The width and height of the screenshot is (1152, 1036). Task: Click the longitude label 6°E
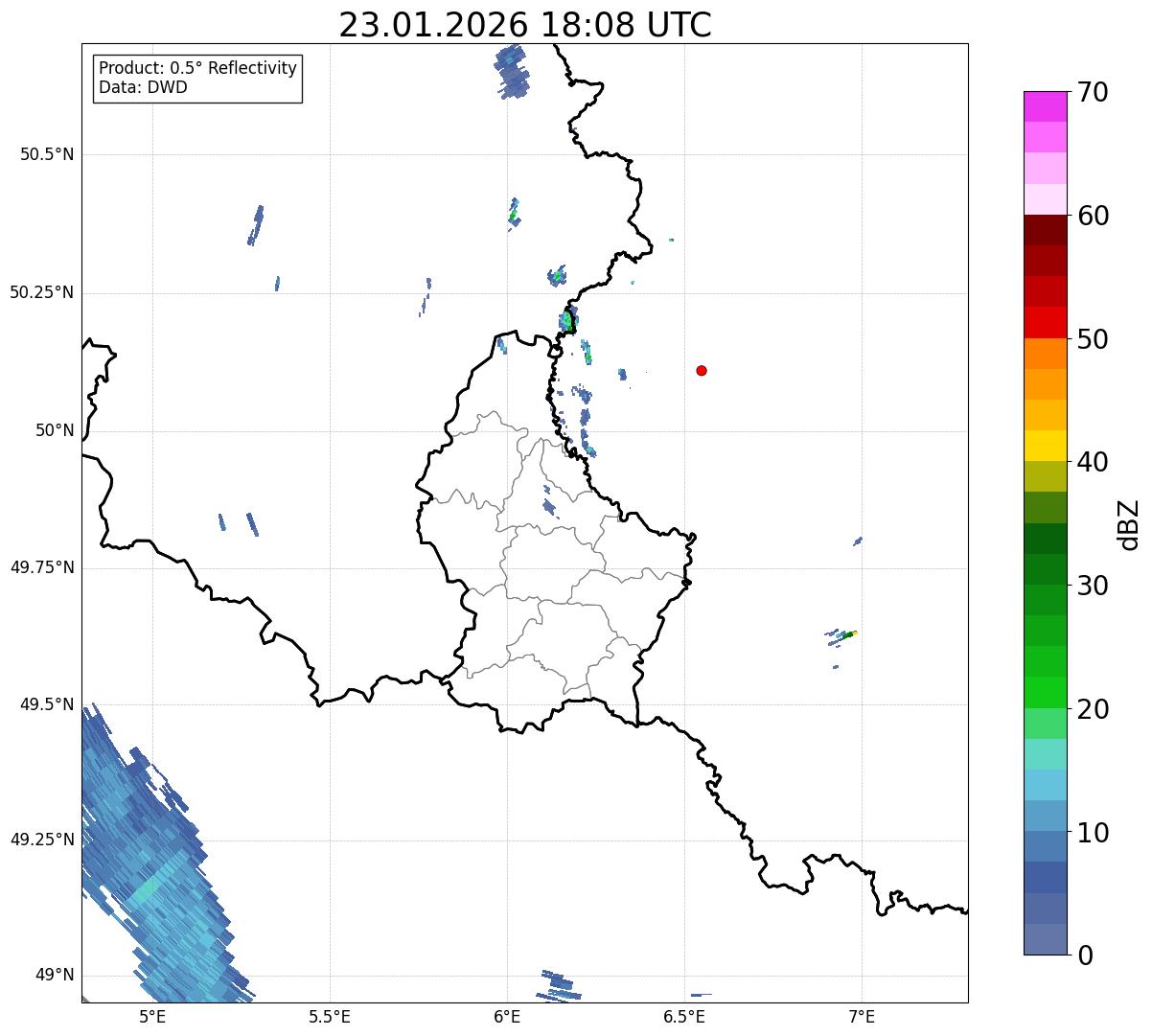508,1016
